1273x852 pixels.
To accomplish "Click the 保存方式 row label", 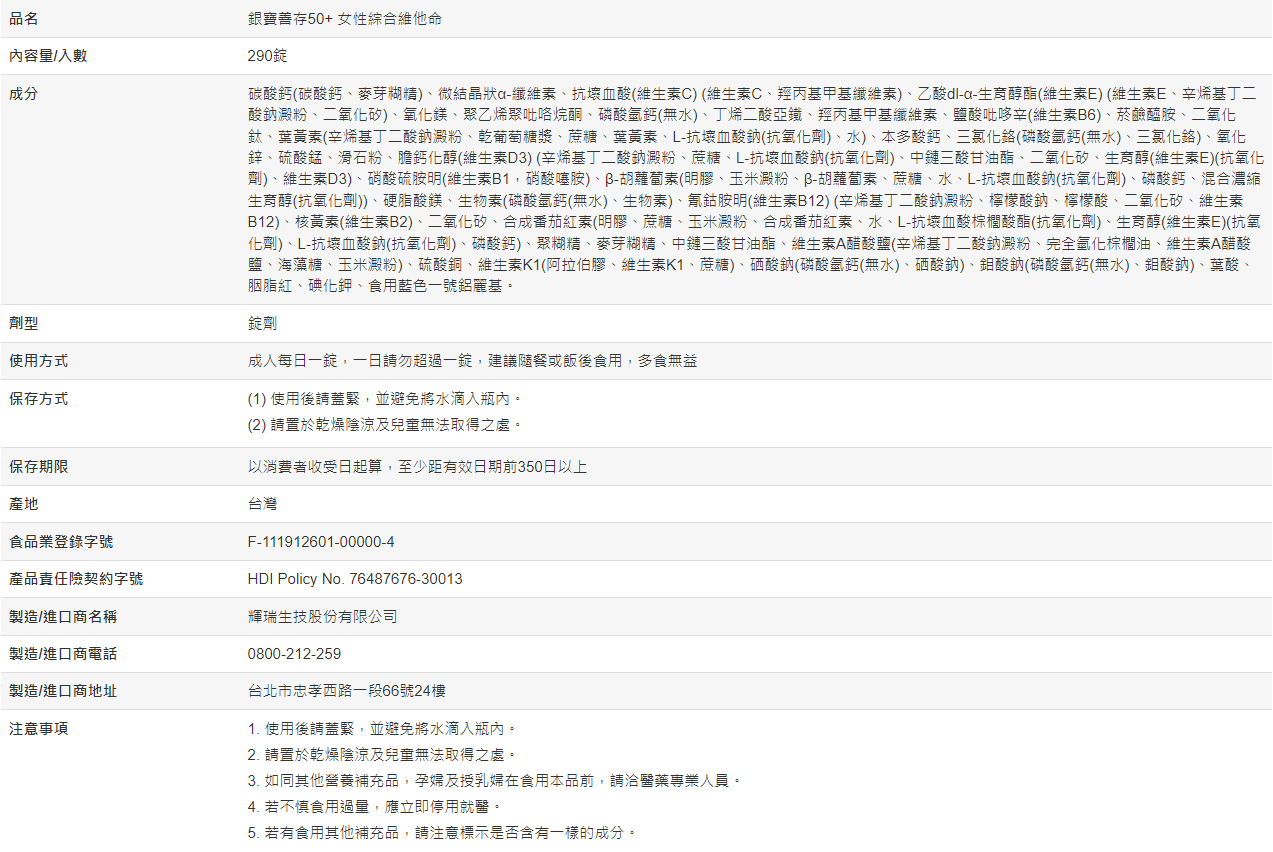I will click(38, 398).
